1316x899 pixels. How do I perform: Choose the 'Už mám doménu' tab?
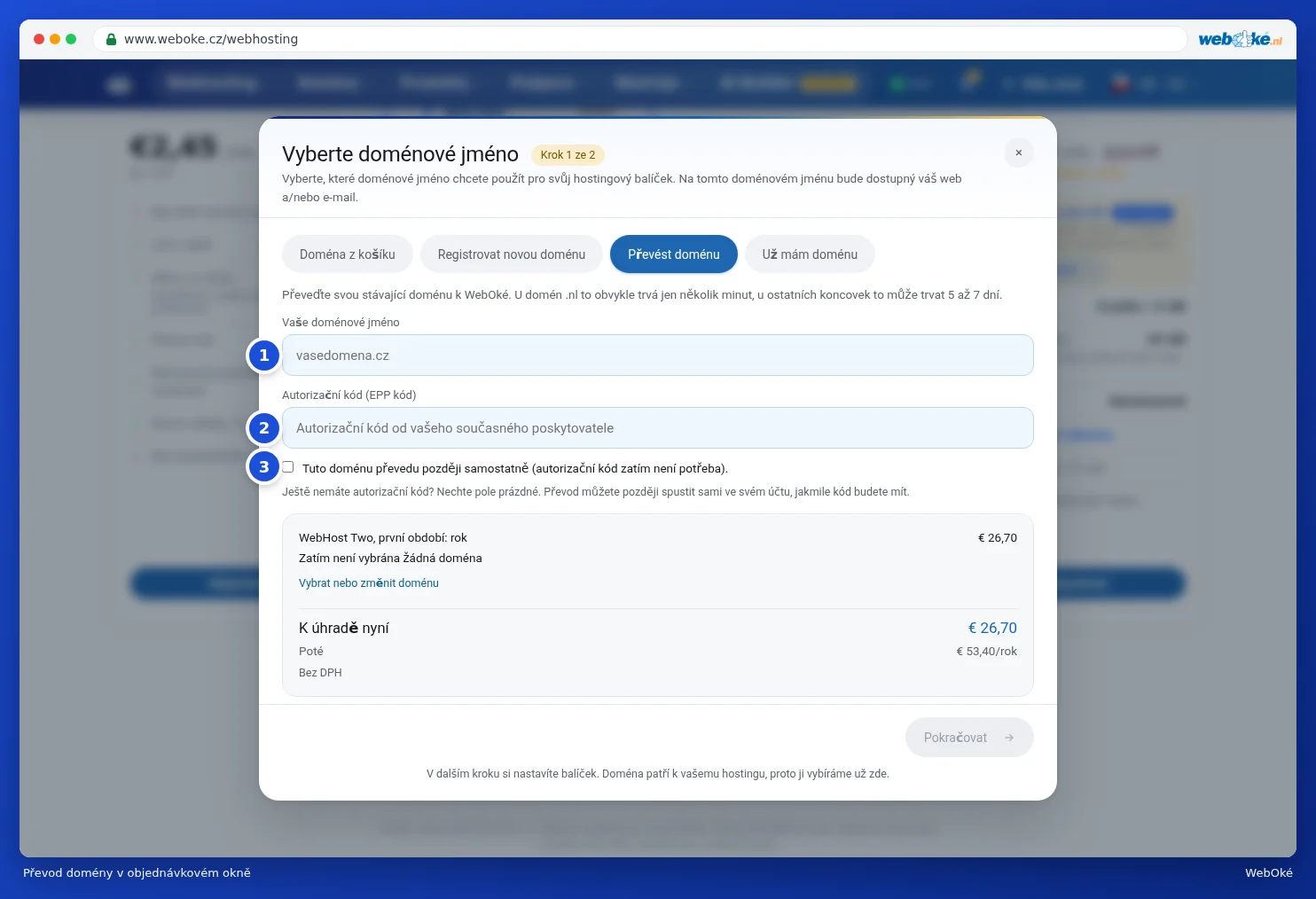(810, 254)
